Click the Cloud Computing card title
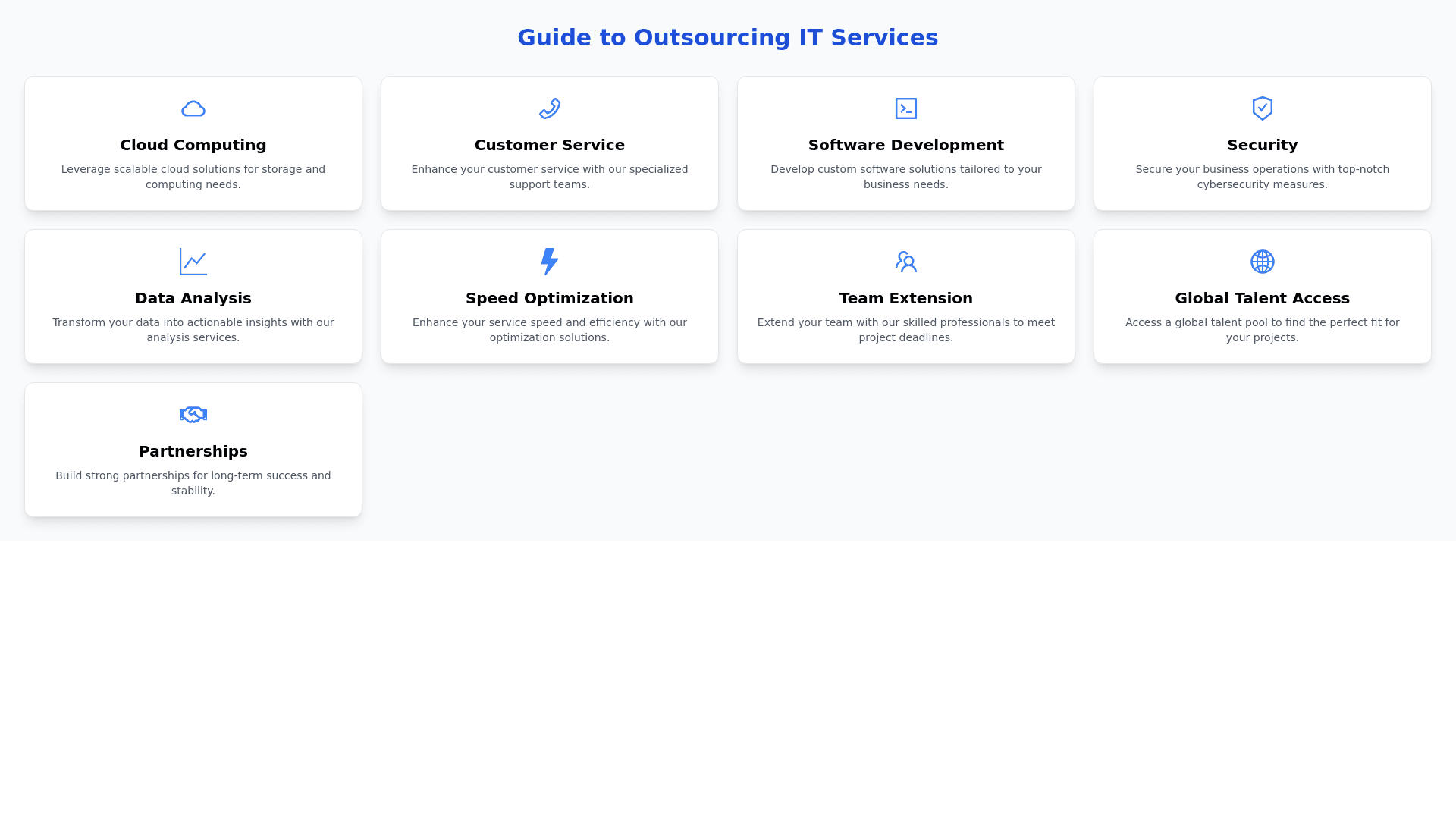 click(193, 145)
